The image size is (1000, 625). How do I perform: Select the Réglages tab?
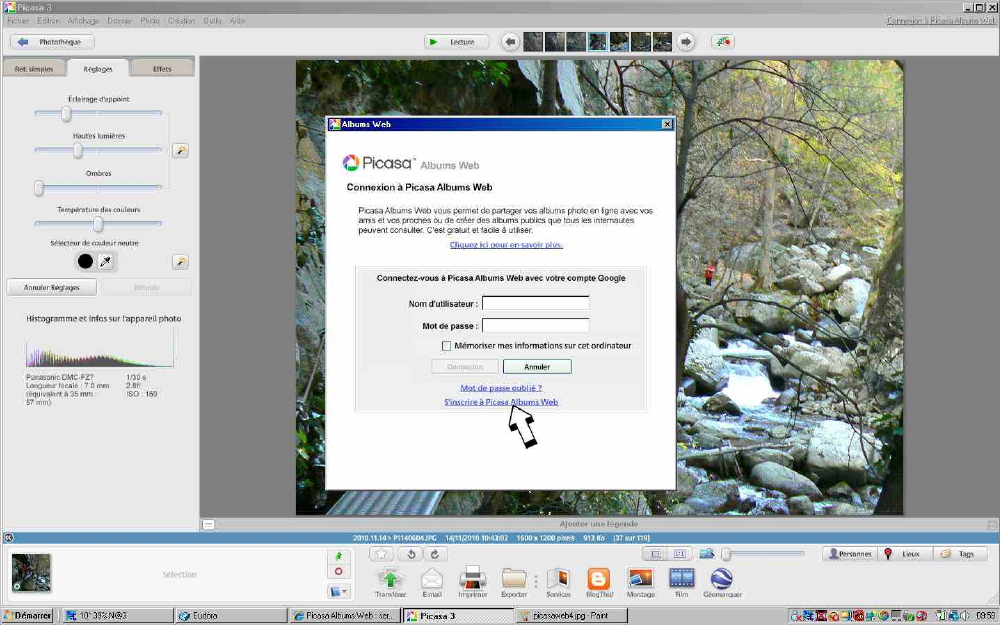[98, 68]
